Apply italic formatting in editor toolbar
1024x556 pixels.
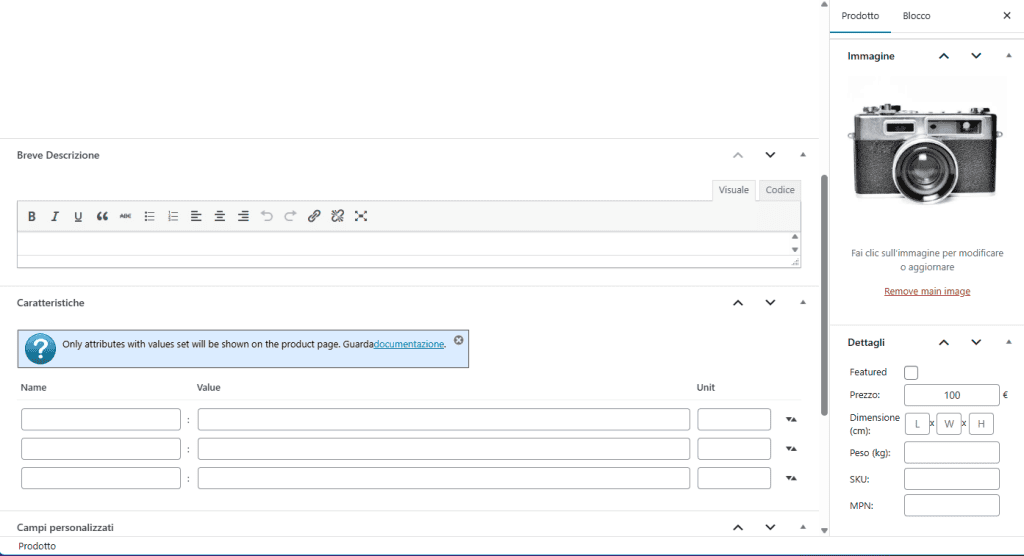coord(55,216)
